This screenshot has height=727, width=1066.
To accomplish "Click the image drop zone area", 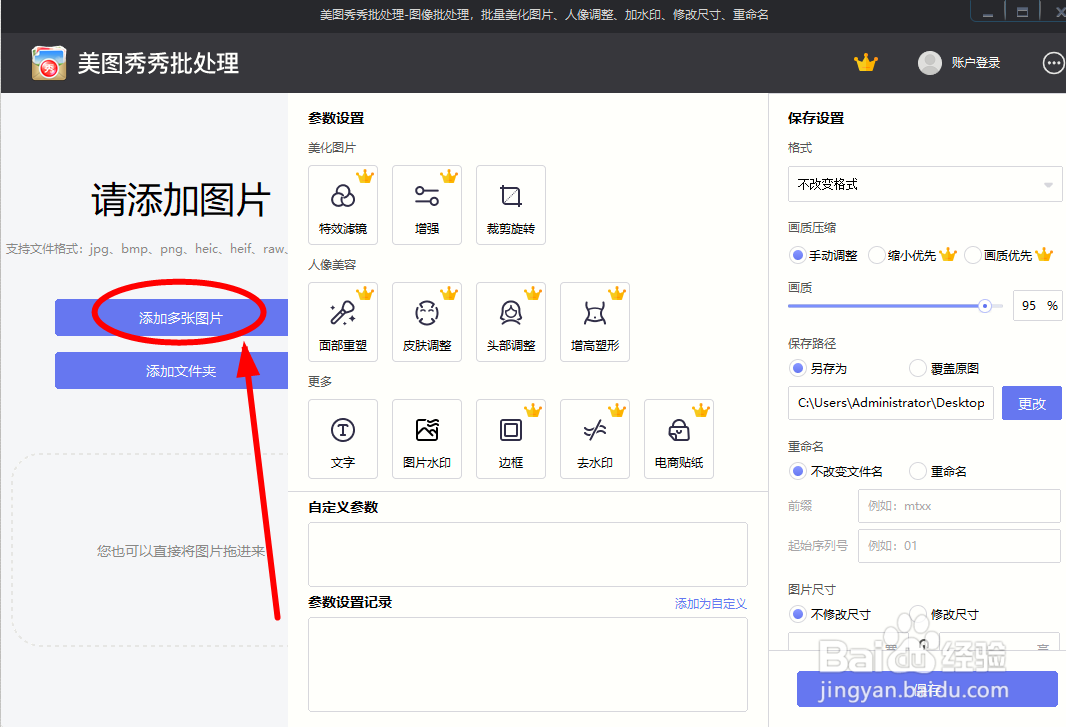I will [x=150, y=550].
